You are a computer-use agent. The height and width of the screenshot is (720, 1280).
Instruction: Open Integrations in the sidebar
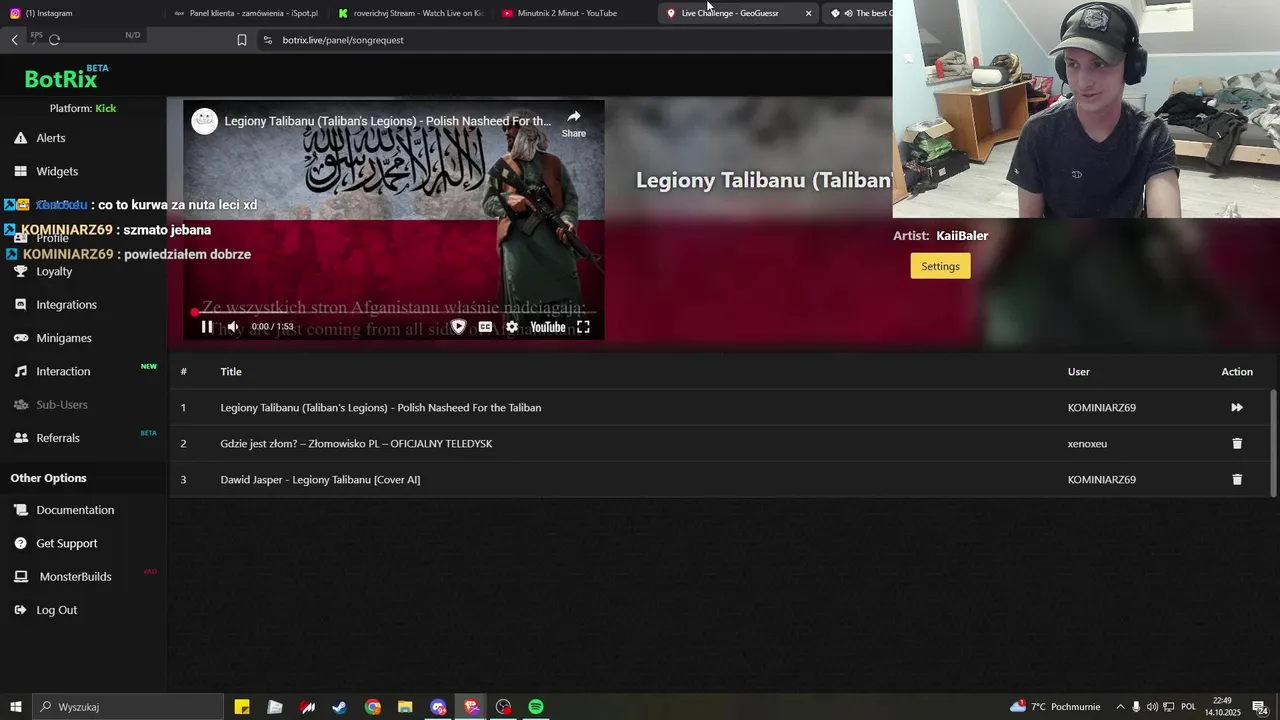click(66, 304)
